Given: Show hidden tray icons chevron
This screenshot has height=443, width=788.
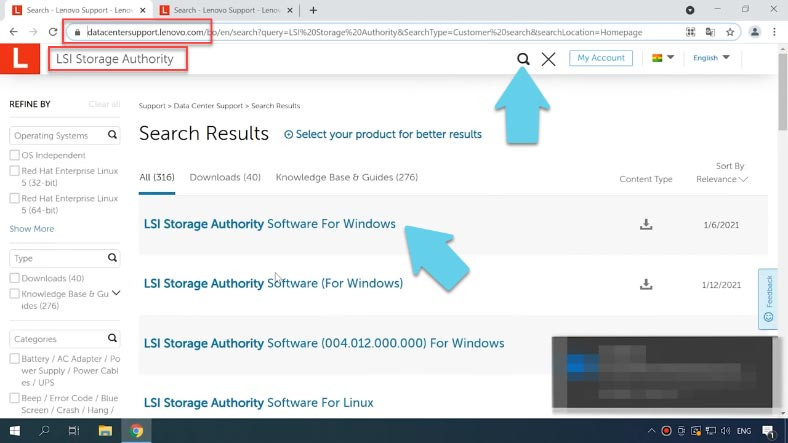Looking at the screenshot, I should [651, 431].
